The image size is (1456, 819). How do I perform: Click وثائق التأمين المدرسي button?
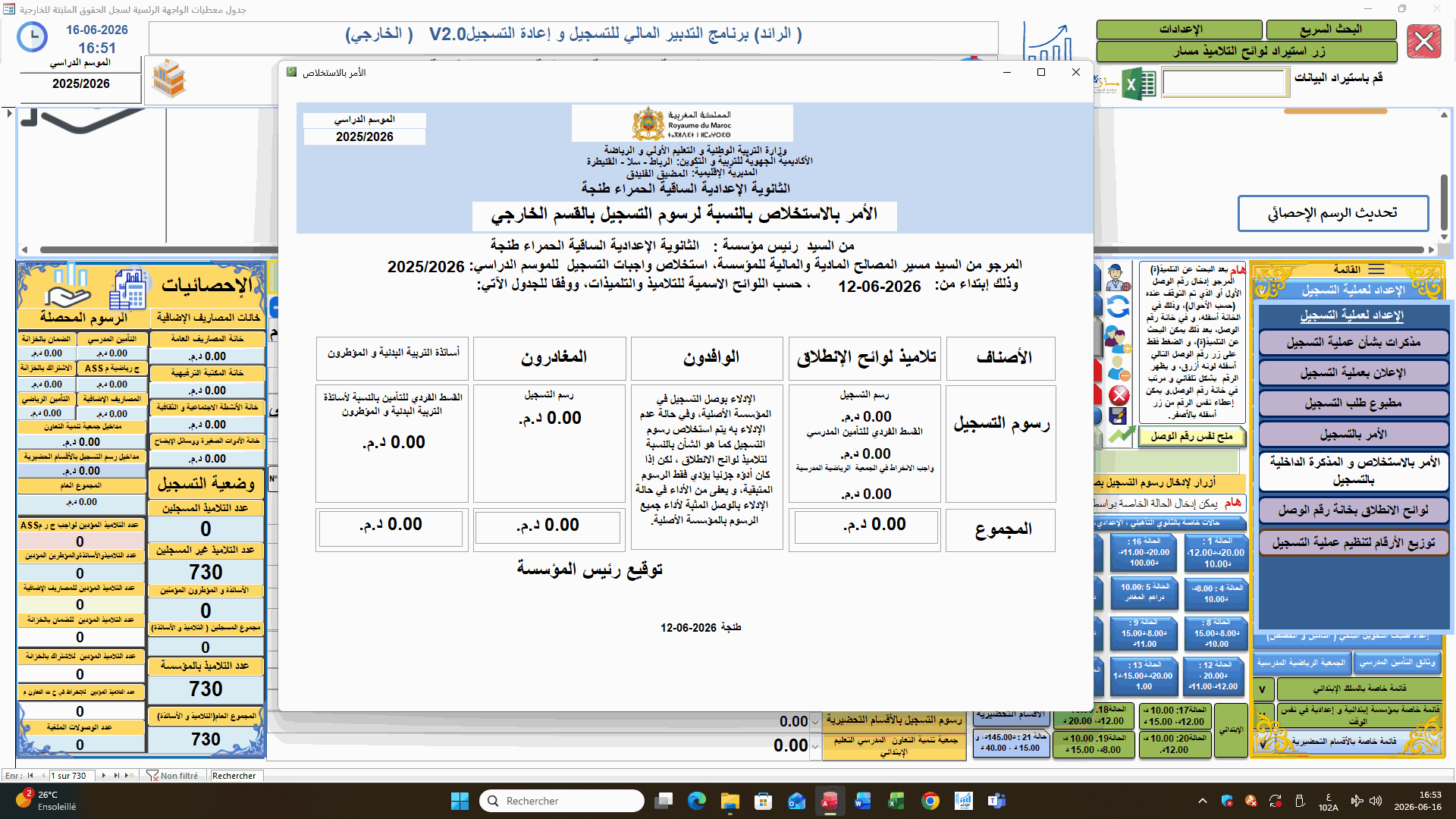click(x=1397, y=663)
